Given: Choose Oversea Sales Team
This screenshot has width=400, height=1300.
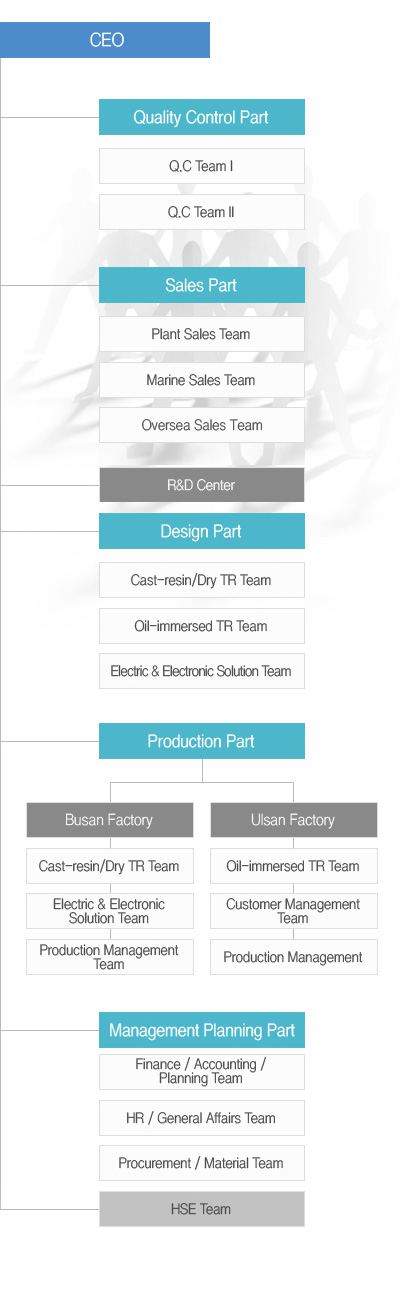Looking at the screenshot, I should click(x=201, y=425).
